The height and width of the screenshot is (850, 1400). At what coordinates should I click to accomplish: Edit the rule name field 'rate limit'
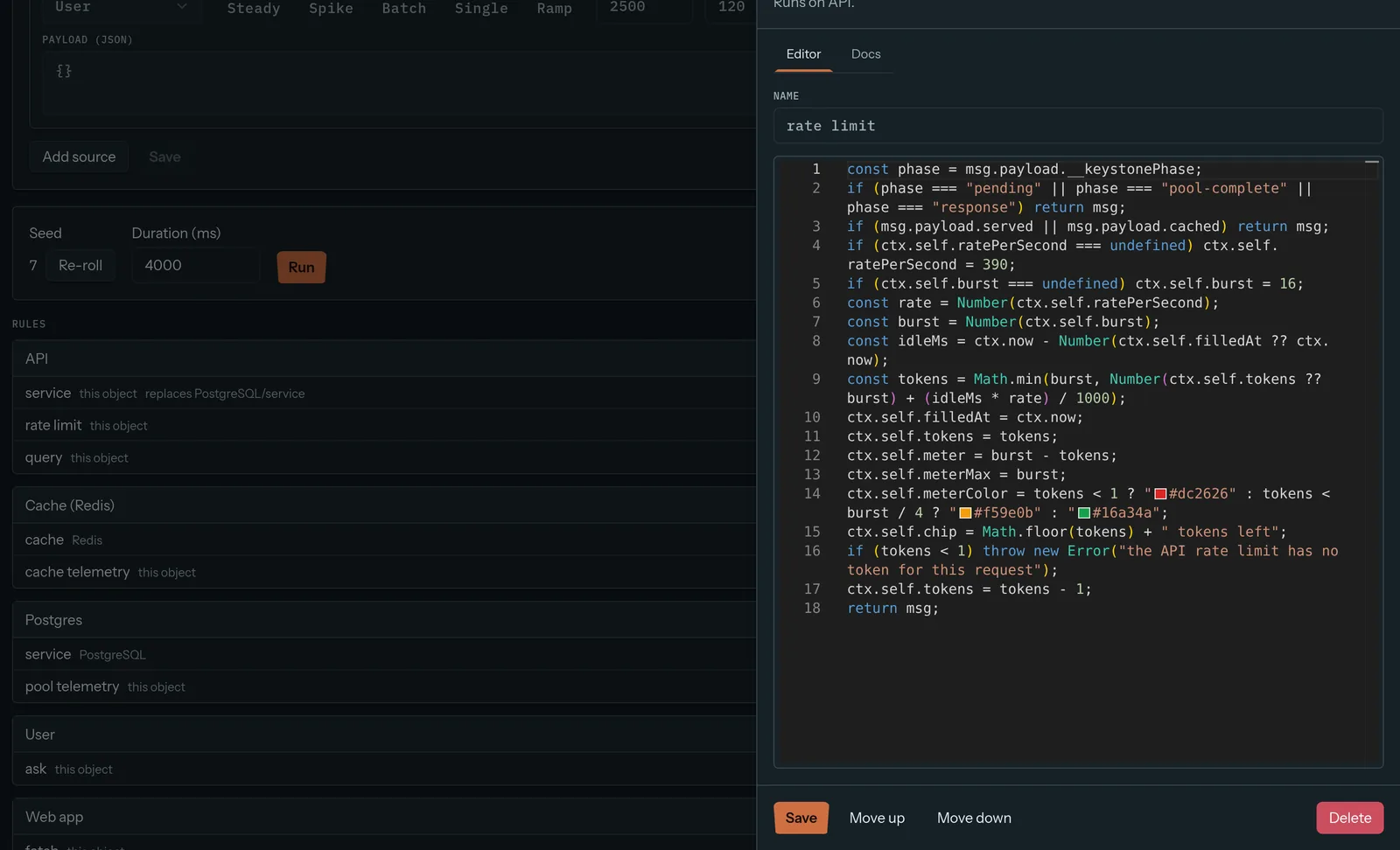(x=1078, y=126)
